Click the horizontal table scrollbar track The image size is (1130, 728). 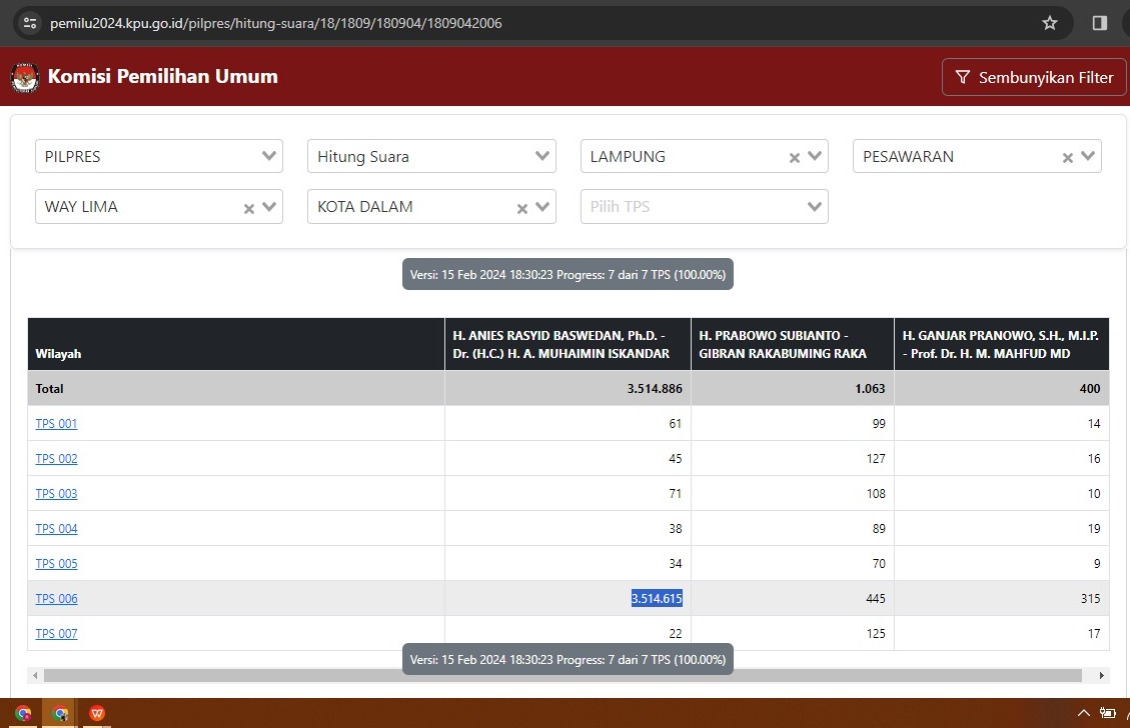(x=563, y=675)
